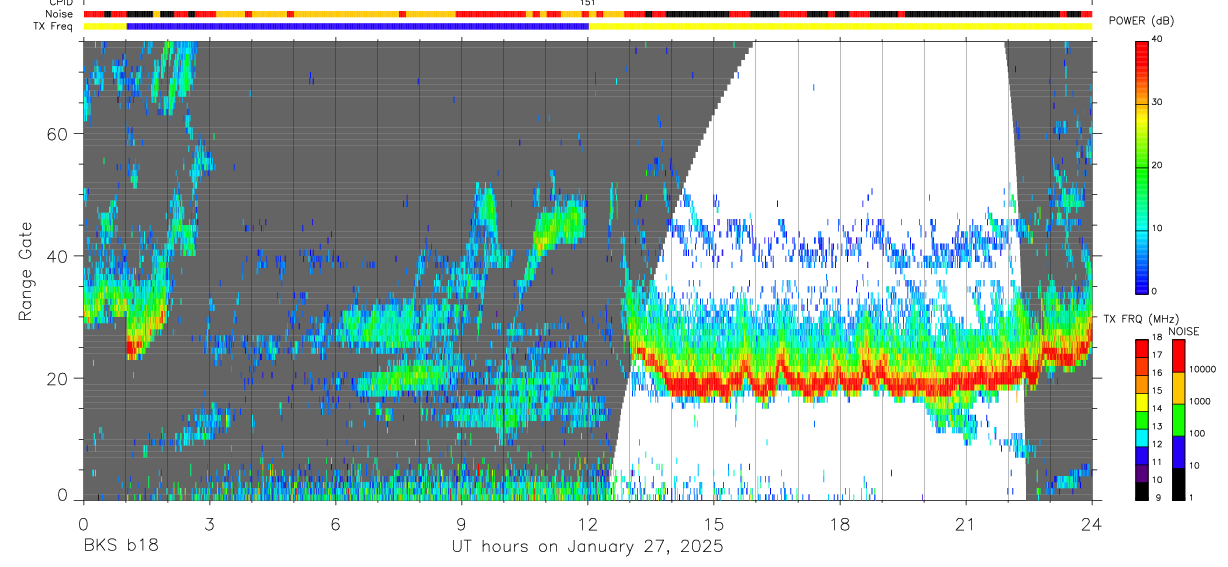Click the yellow TX Freq segment after 12 UT

pos(840,26)
